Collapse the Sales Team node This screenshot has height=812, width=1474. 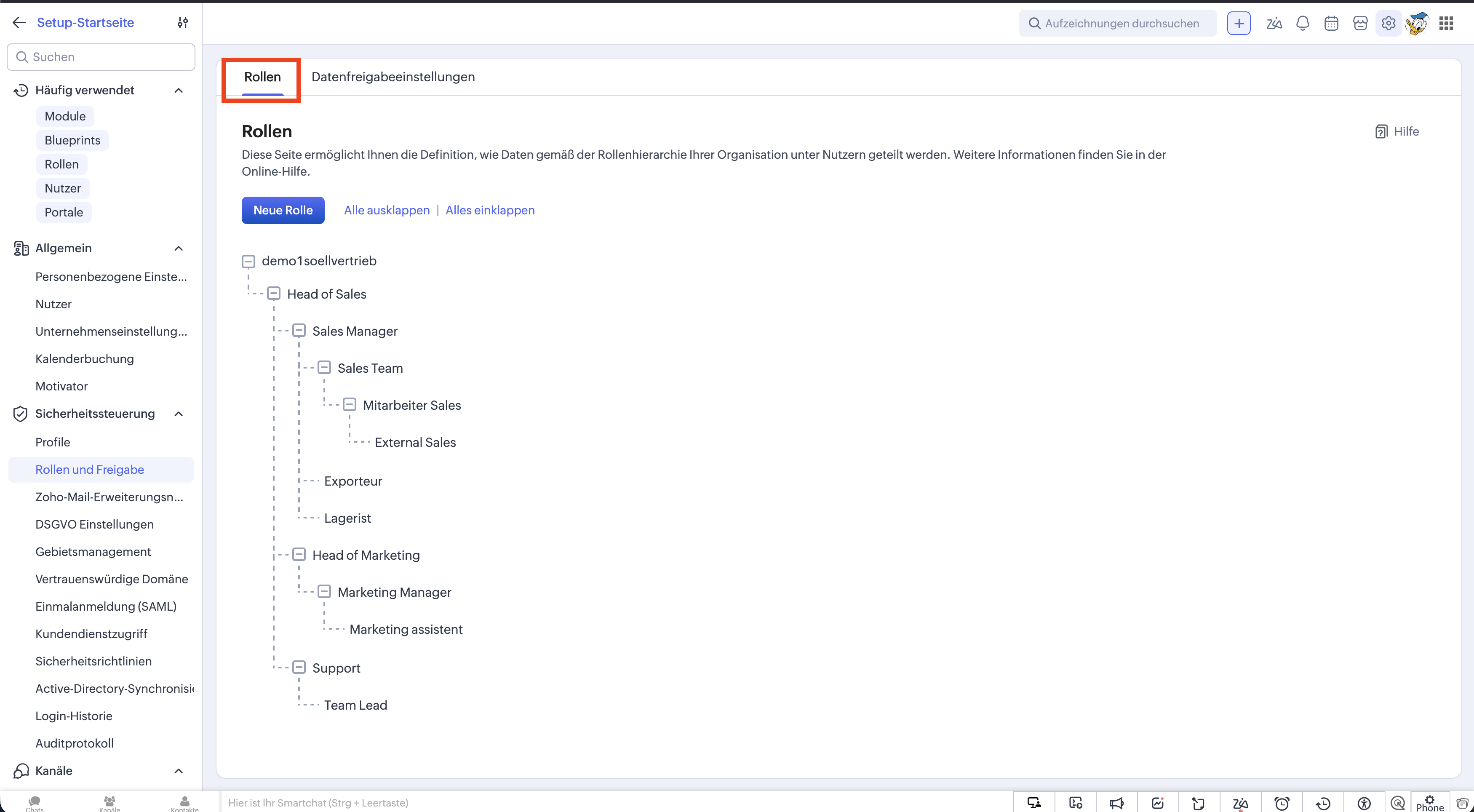click(x=324, y=368)
